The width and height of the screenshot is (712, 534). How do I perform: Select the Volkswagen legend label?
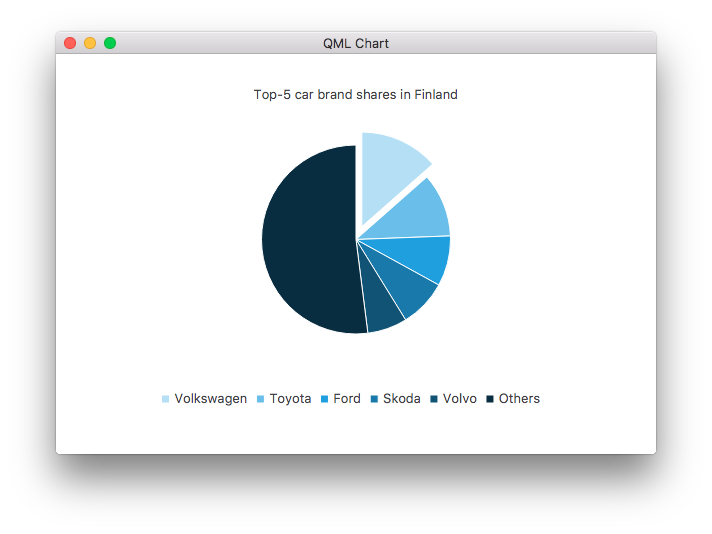pos(210,399)
